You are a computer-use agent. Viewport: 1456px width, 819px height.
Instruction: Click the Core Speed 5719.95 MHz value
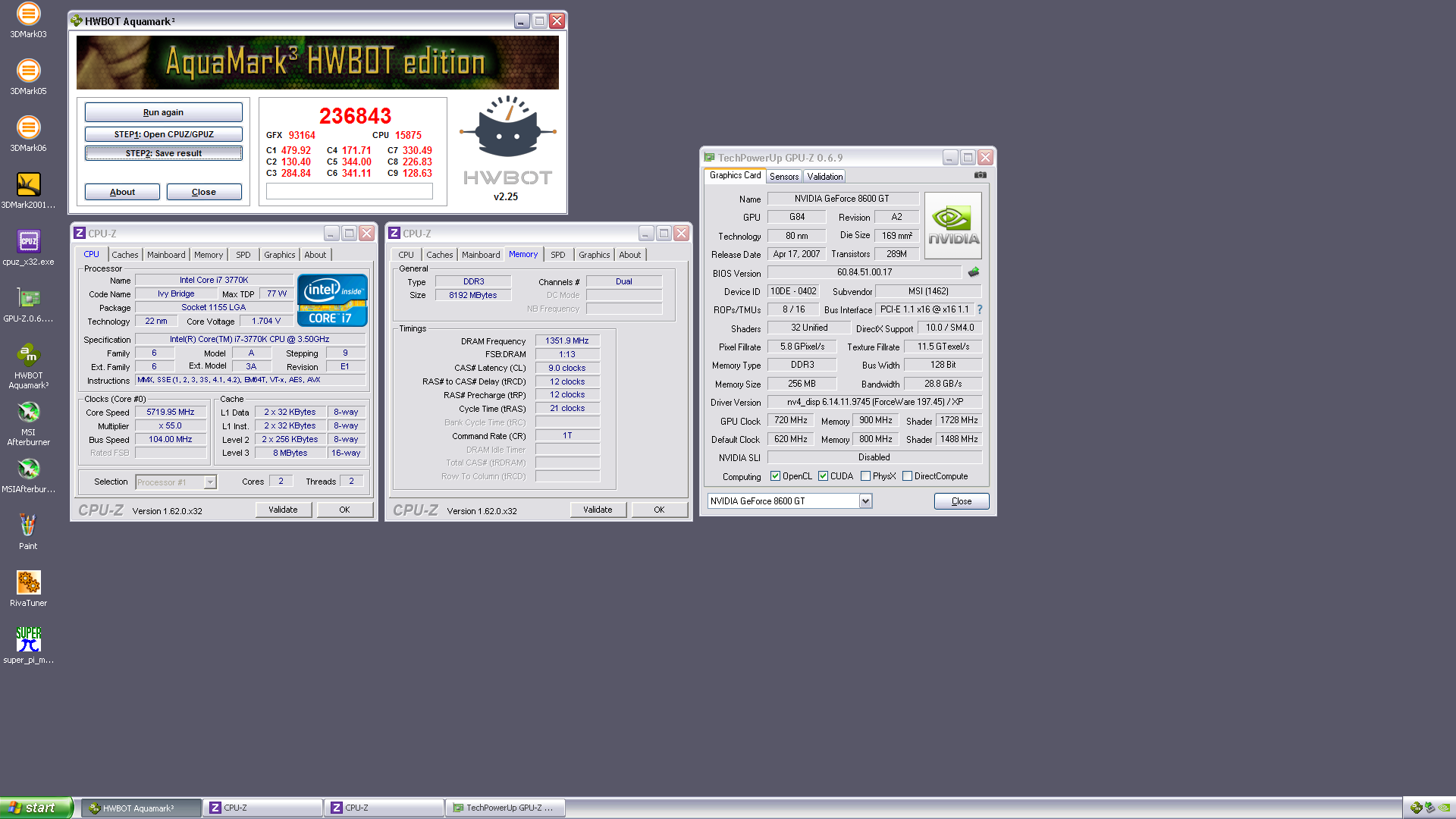click(171, 413)
